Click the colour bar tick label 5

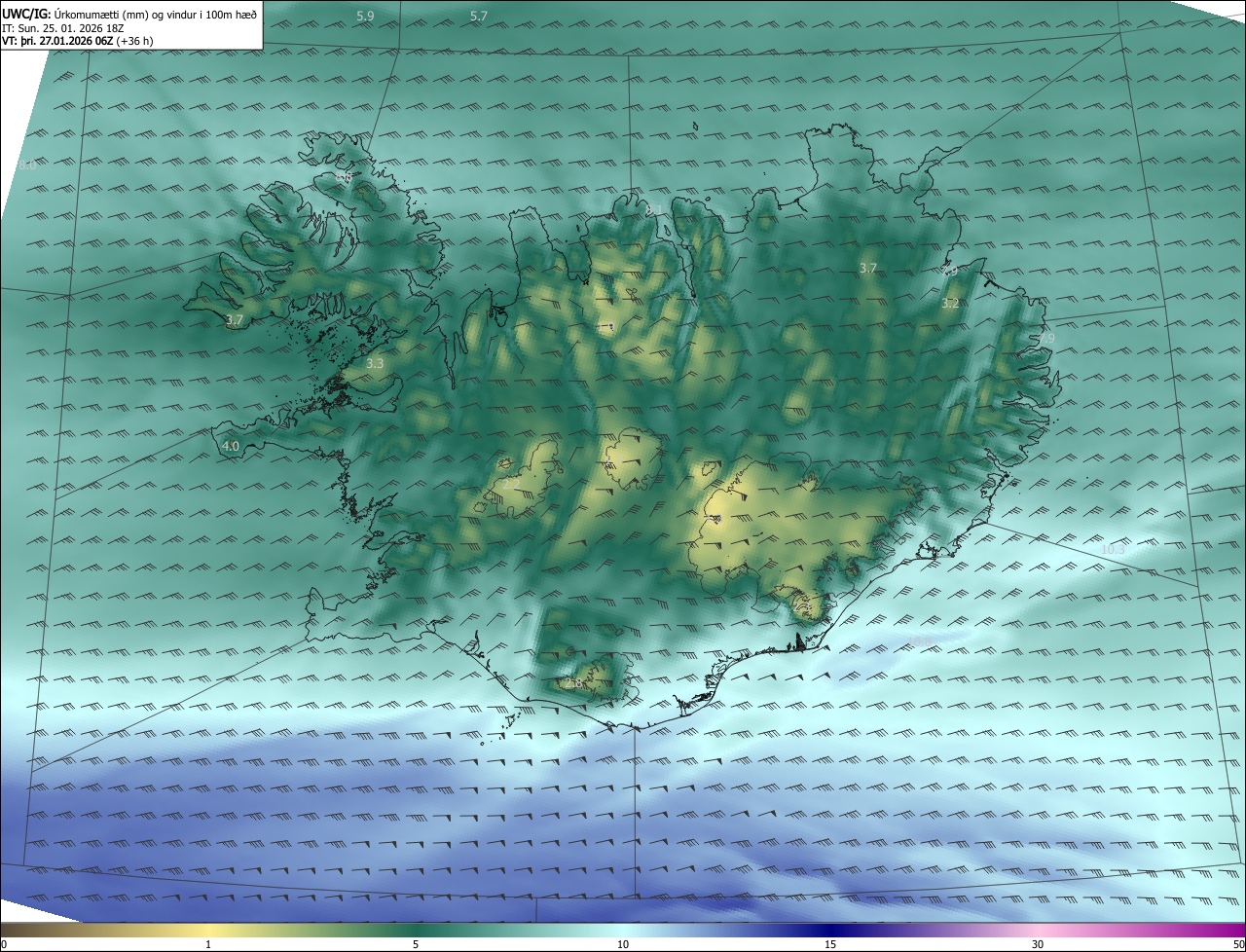click(x=416, y=944)
